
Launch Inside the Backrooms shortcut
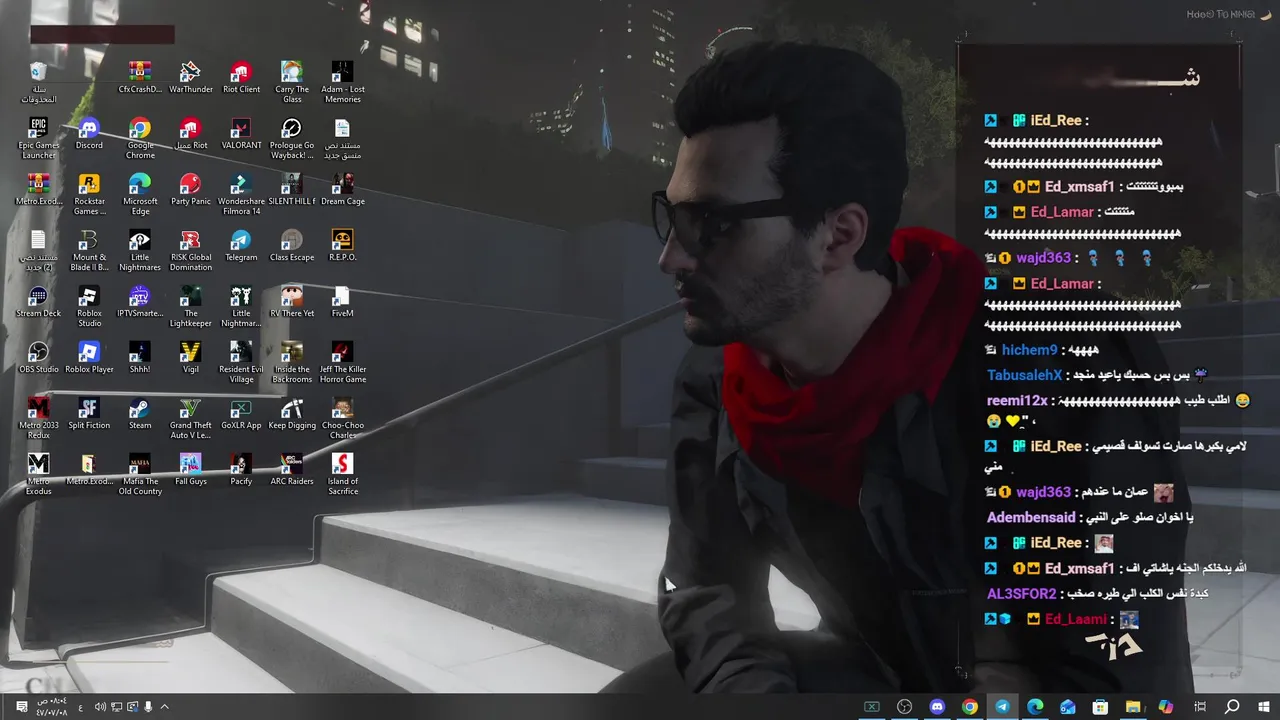click(x=292, y=362)
